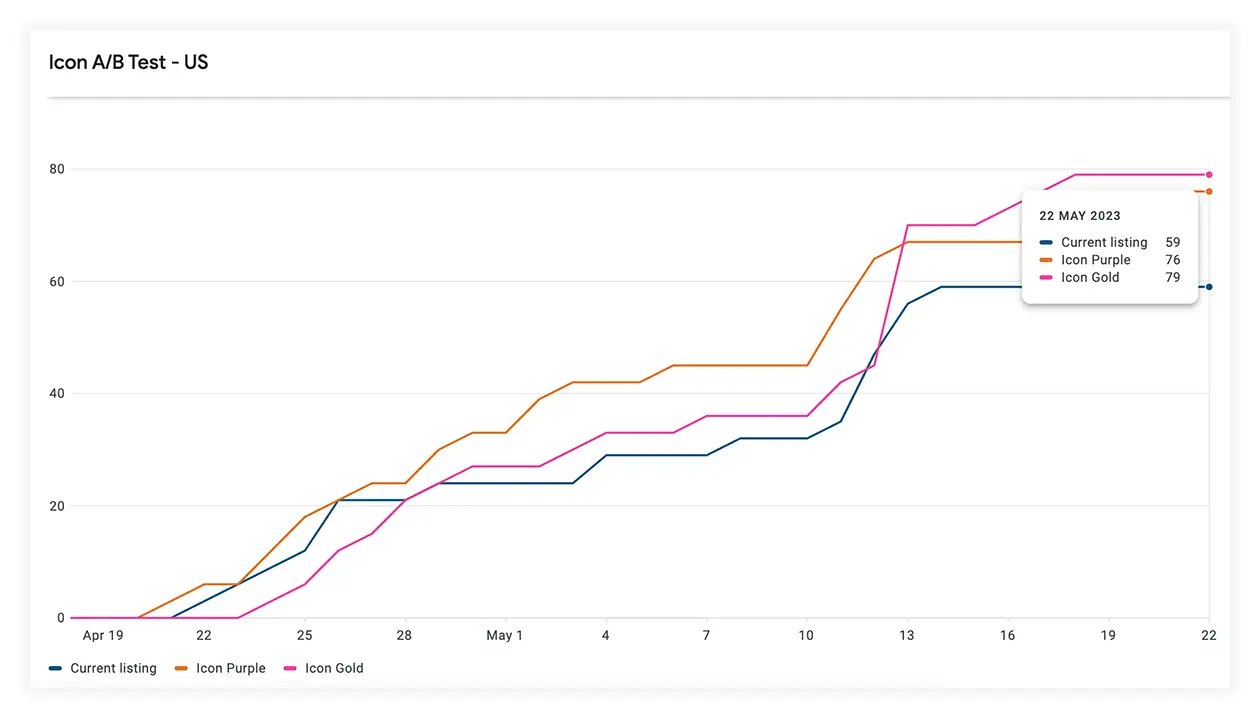The image size is (1260, 718).
Task: Toggle the Icon Gold legend item
Action: (334, 668)
